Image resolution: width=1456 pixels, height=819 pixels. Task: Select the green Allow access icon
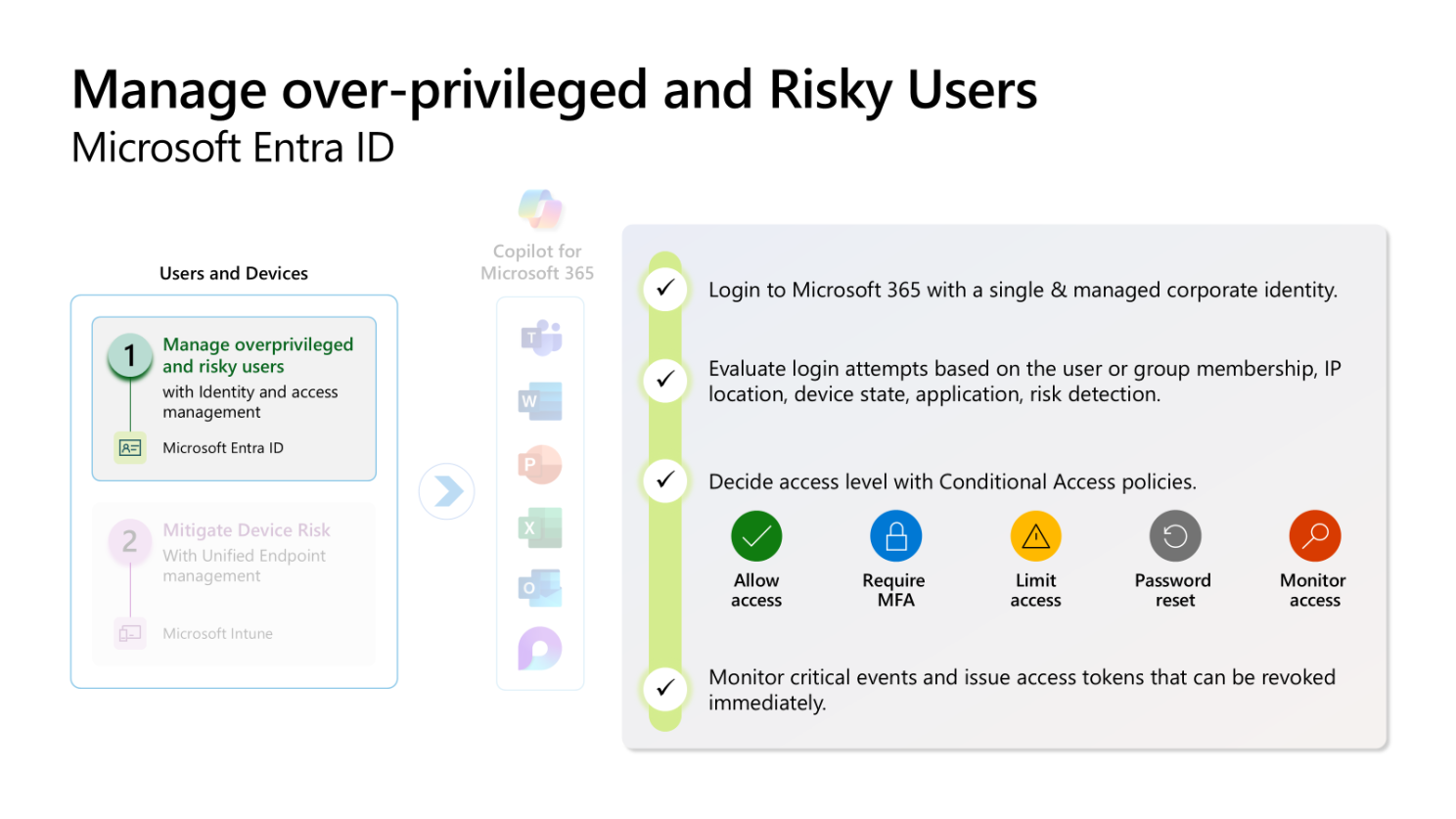755,535
